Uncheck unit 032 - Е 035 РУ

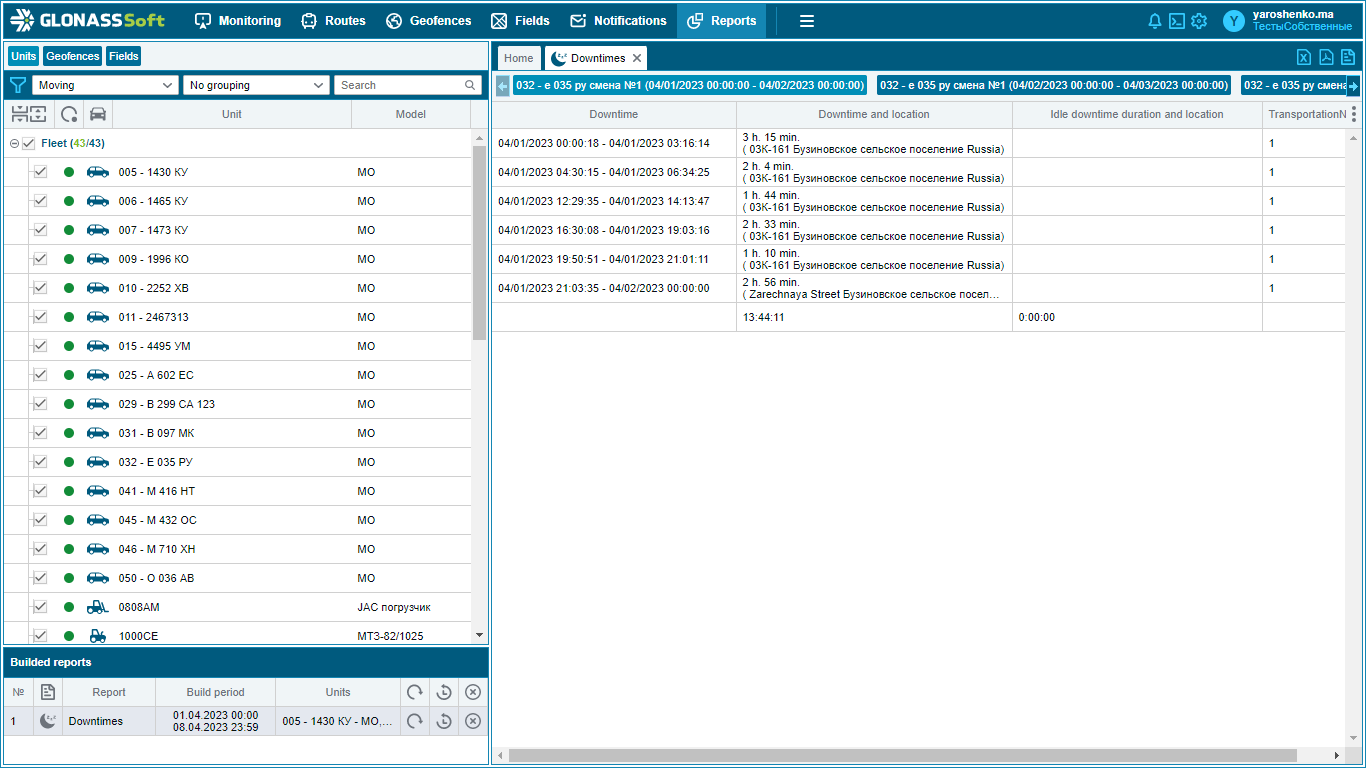point(40,462)
